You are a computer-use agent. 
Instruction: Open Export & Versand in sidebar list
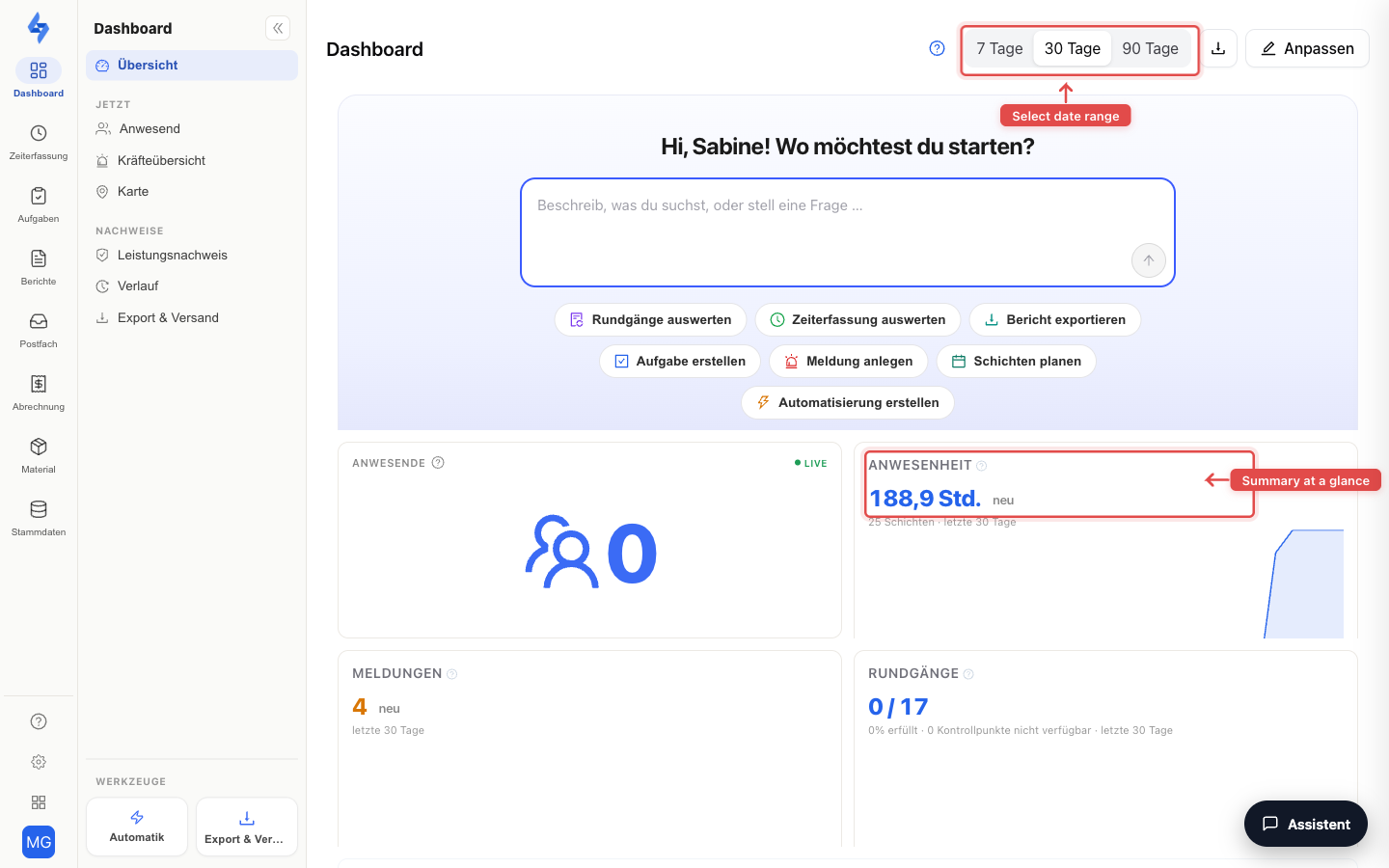(192, 318)
